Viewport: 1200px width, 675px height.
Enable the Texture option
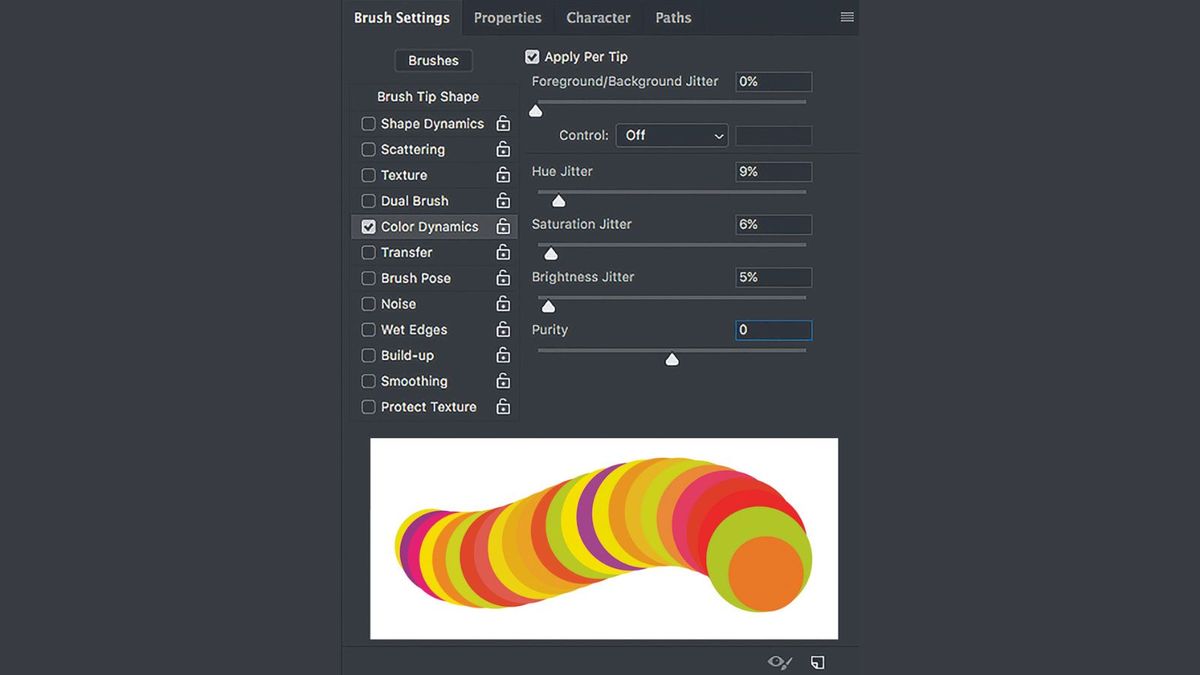(368, 174)
